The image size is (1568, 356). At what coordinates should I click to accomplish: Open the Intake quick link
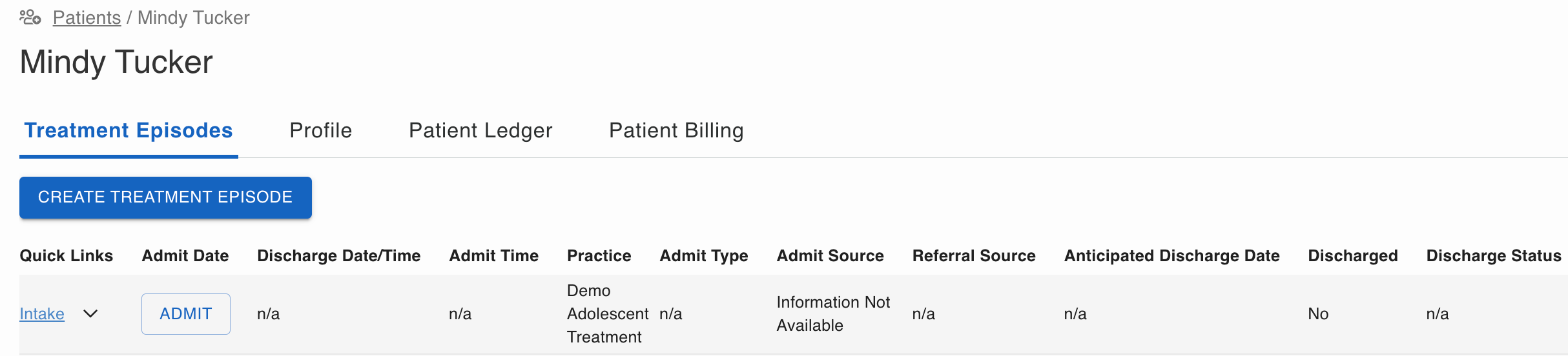[x=42, y=314]
